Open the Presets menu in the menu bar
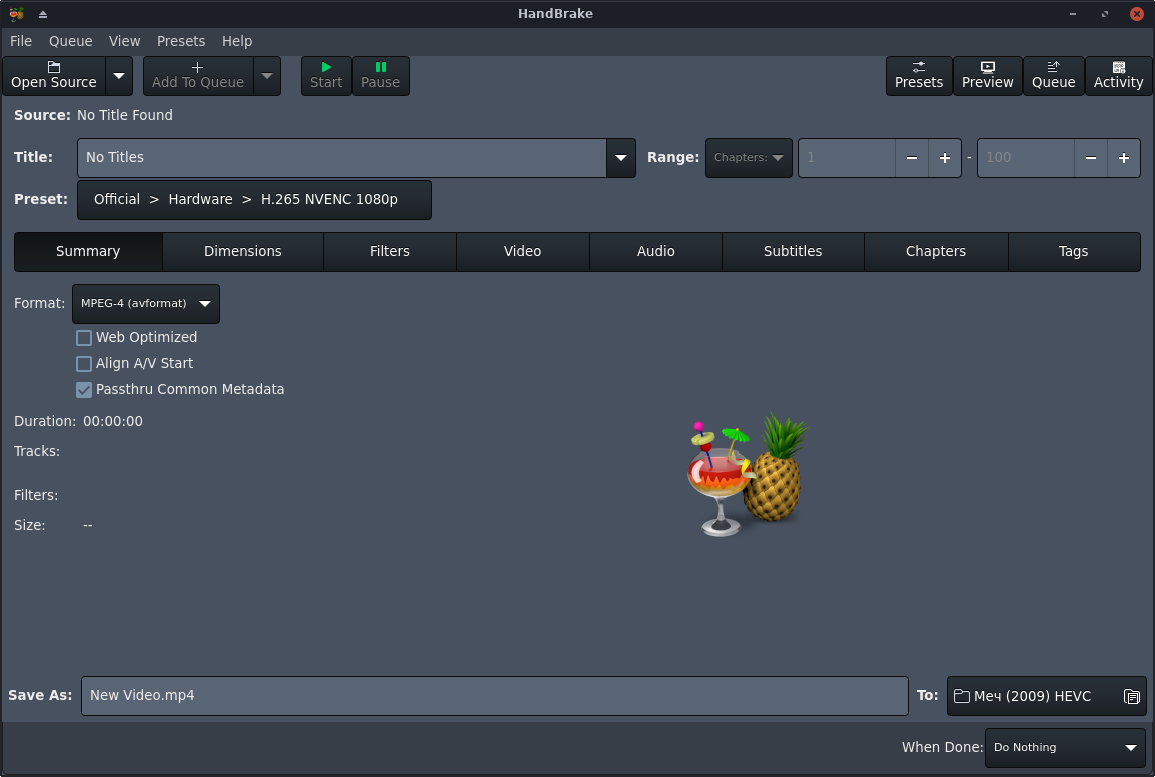 click(x=180, y=41)
